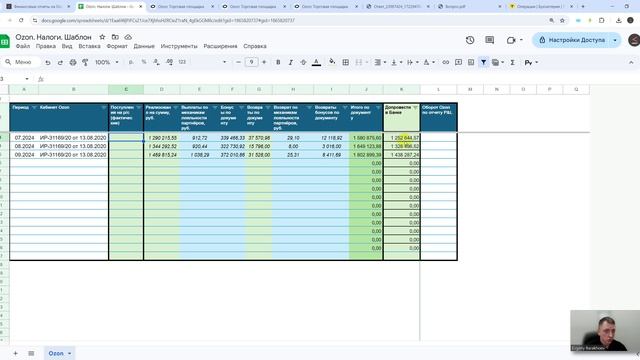Open the Данные menu
640x360 pixels.
click(x=144, y=46)
